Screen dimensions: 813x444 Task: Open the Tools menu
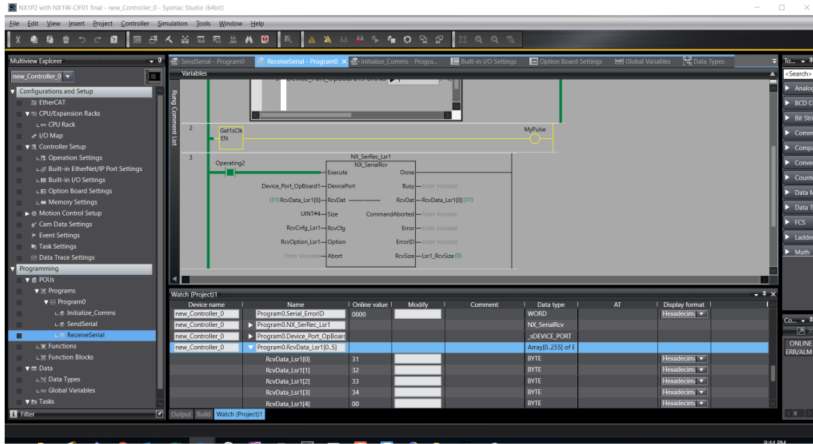point(203,23)
